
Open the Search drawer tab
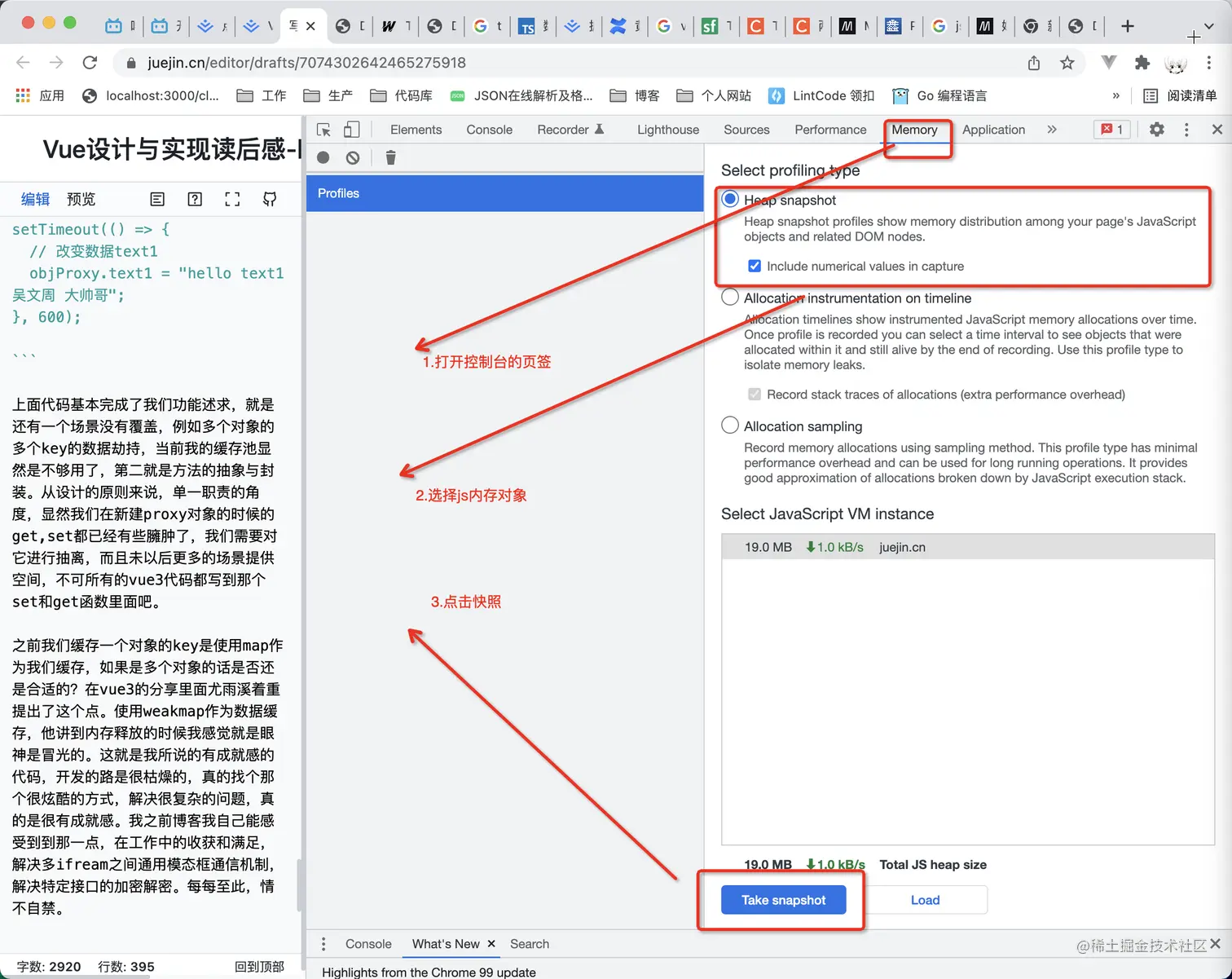point(530,944)
